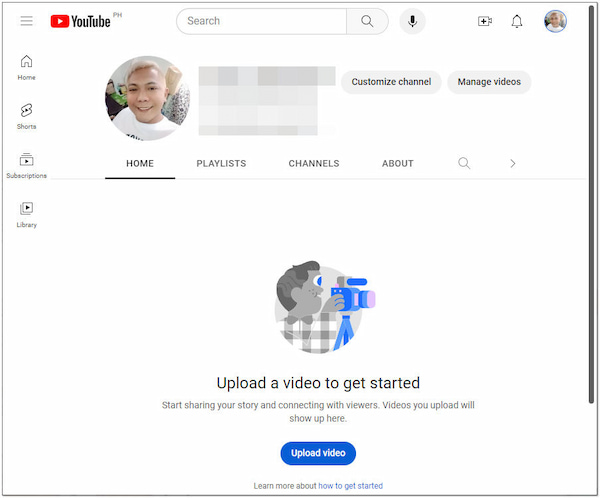Click the Manage videos button
This screenshot has width=600, height=498.
(x=489, y=82)
